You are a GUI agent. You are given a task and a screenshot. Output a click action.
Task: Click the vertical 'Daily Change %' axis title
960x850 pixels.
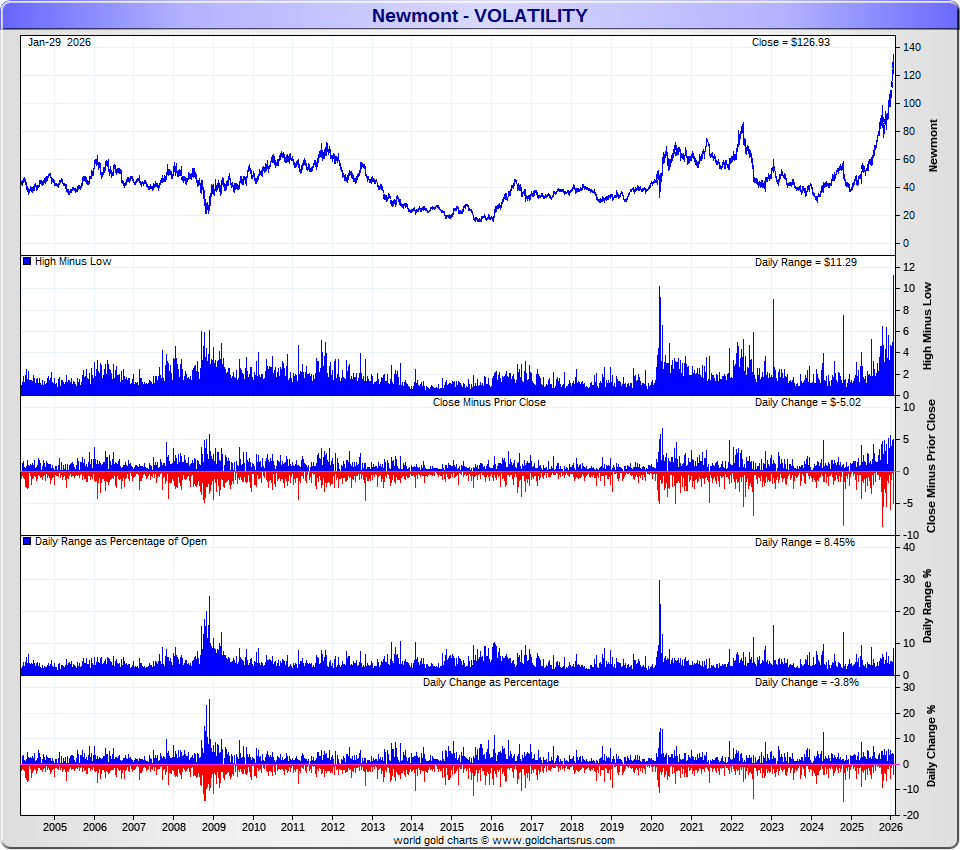point(931,746)
